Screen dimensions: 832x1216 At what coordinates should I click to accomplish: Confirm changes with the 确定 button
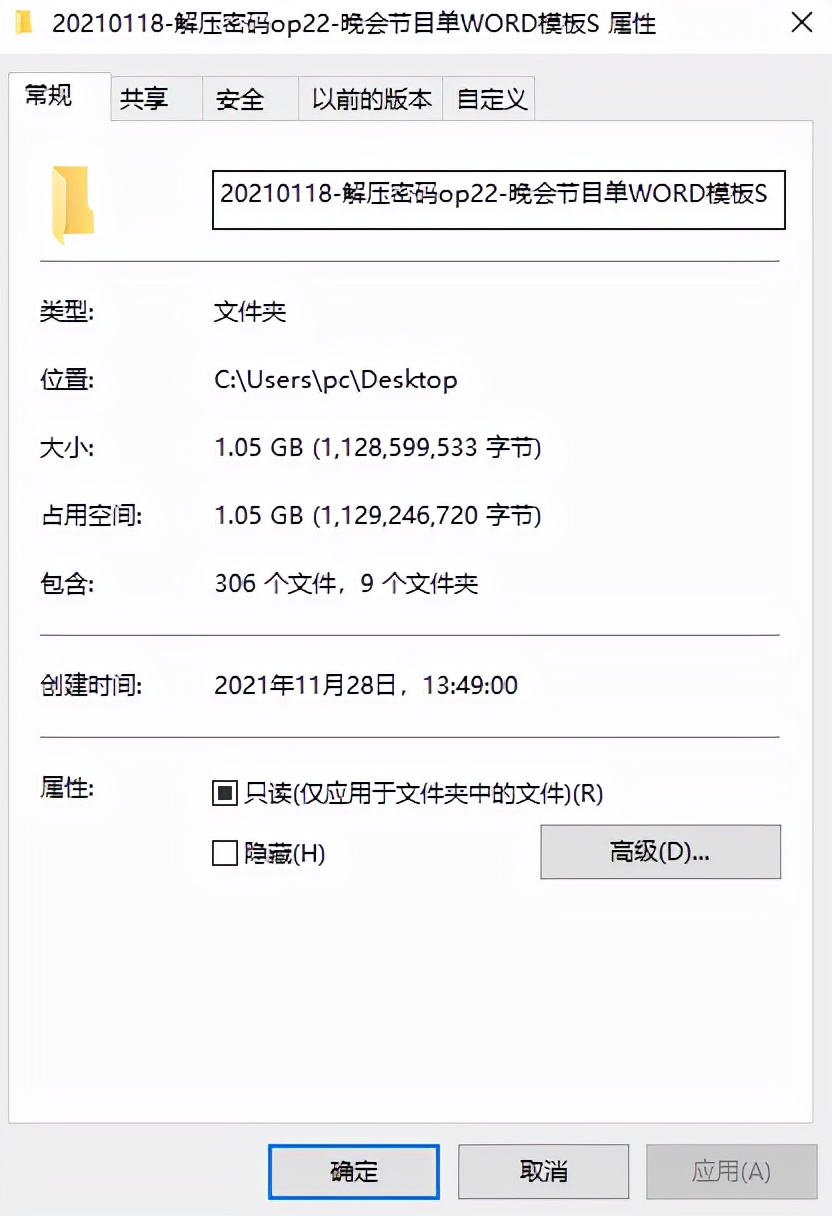click(353, 1171)
